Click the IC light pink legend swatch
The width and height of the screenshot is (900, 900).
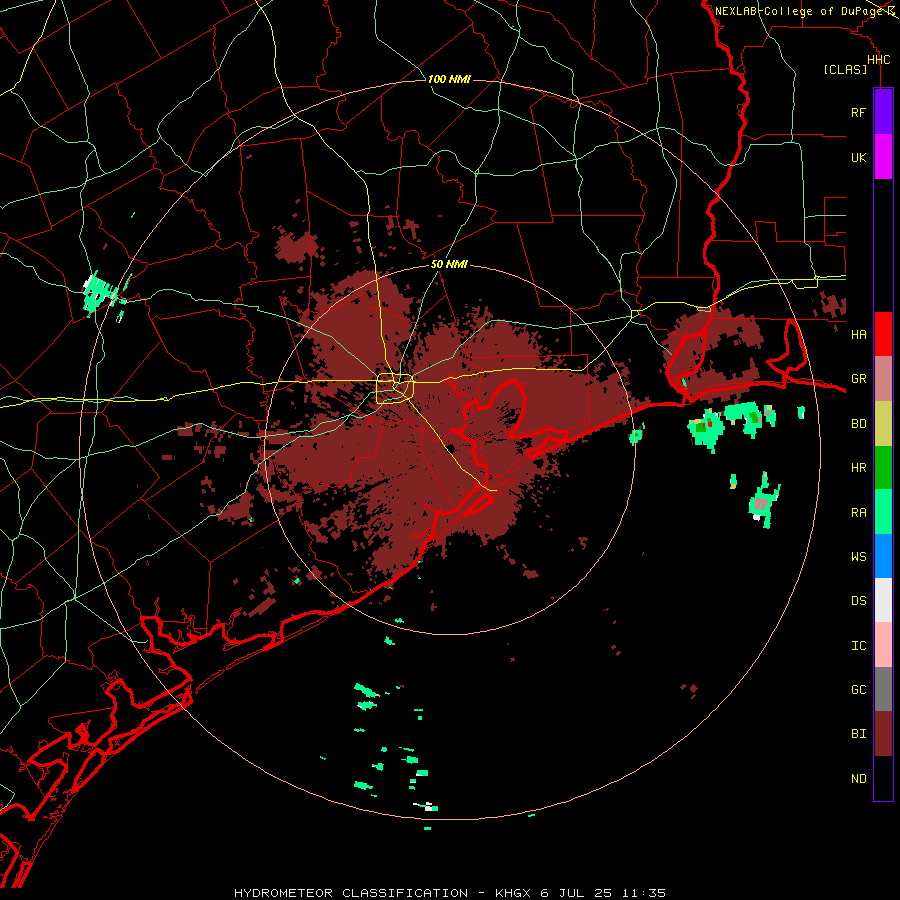tap(883, 645)
